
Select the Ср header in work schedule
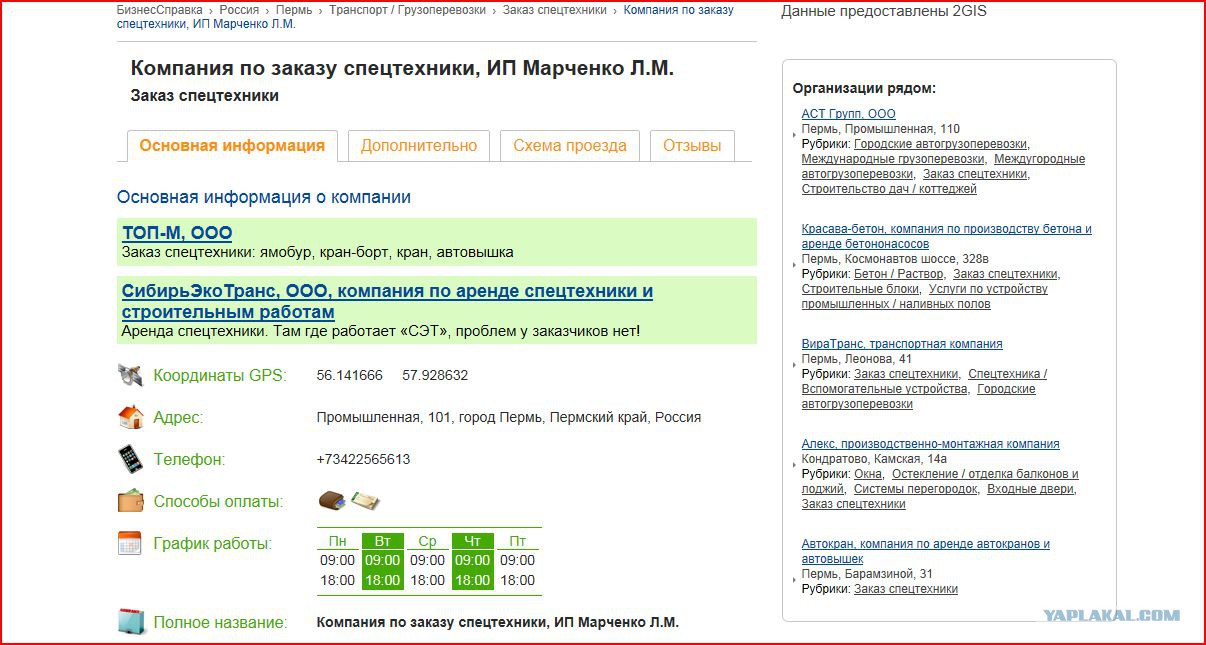[x=428, y=541]
